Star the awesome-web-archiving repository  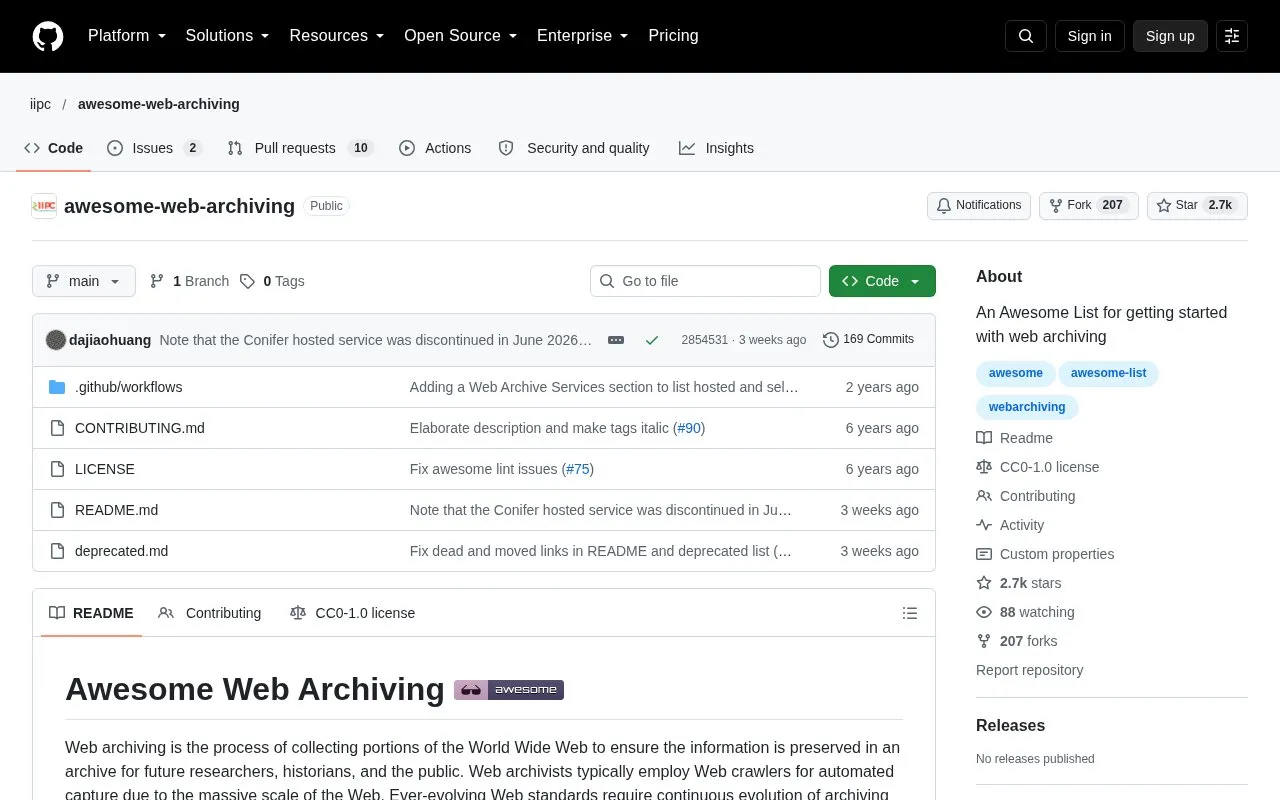pos(1197,206)
